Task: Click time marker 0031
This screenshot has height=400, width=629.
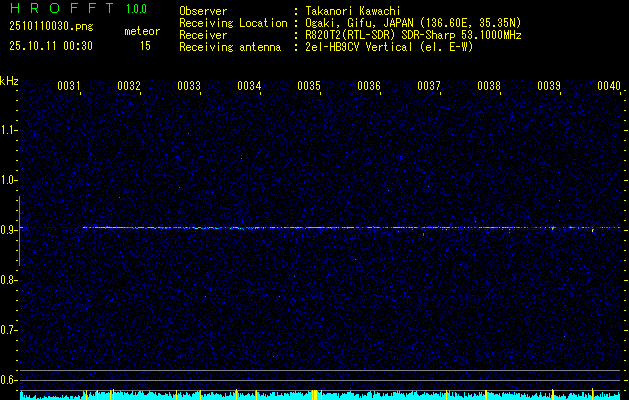Action: pos(69,86)
